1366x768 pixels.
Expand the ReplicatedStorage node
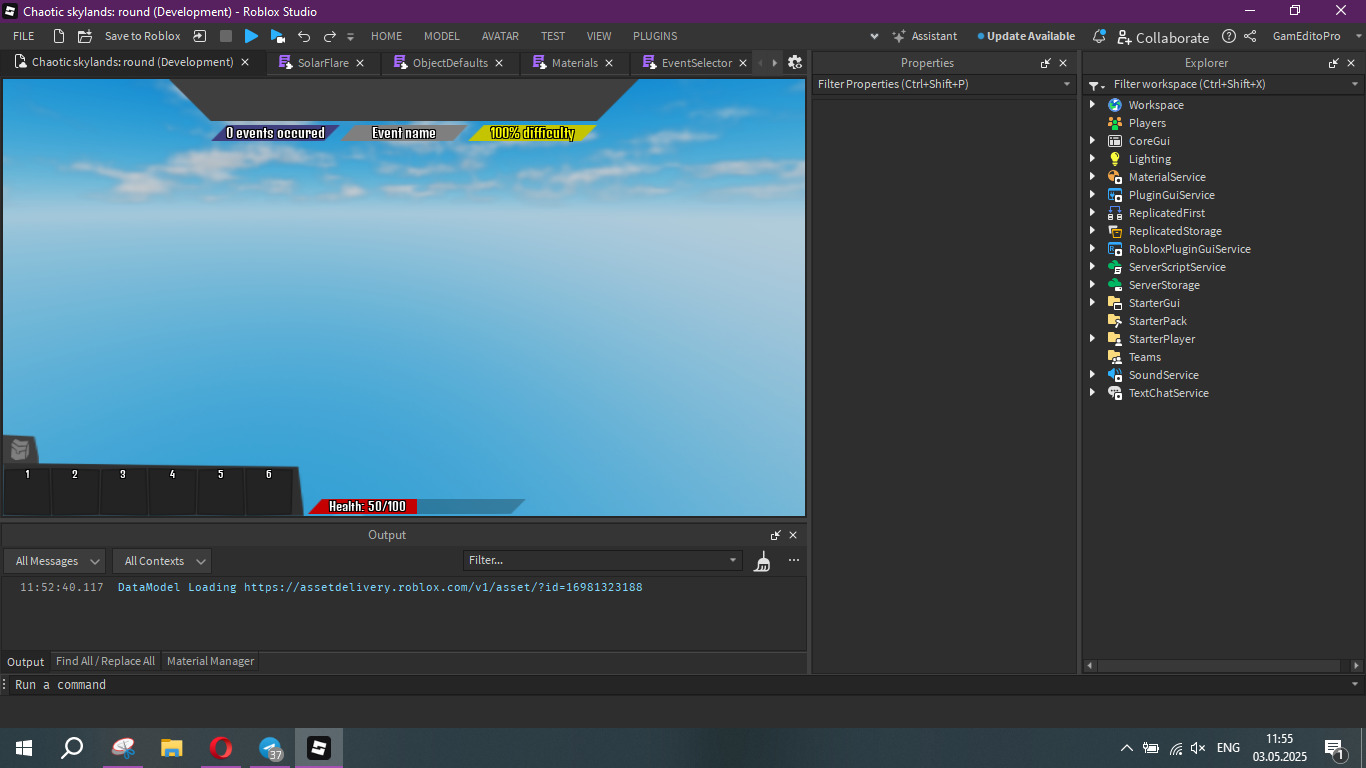click(x=1093, y=231)
